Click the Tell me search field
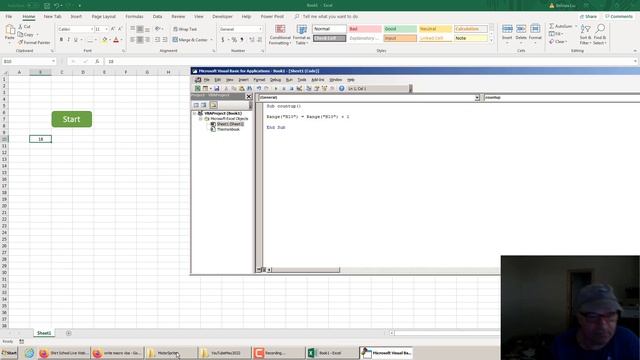This screenshot has height=360, width=640. tap(330, 16)
